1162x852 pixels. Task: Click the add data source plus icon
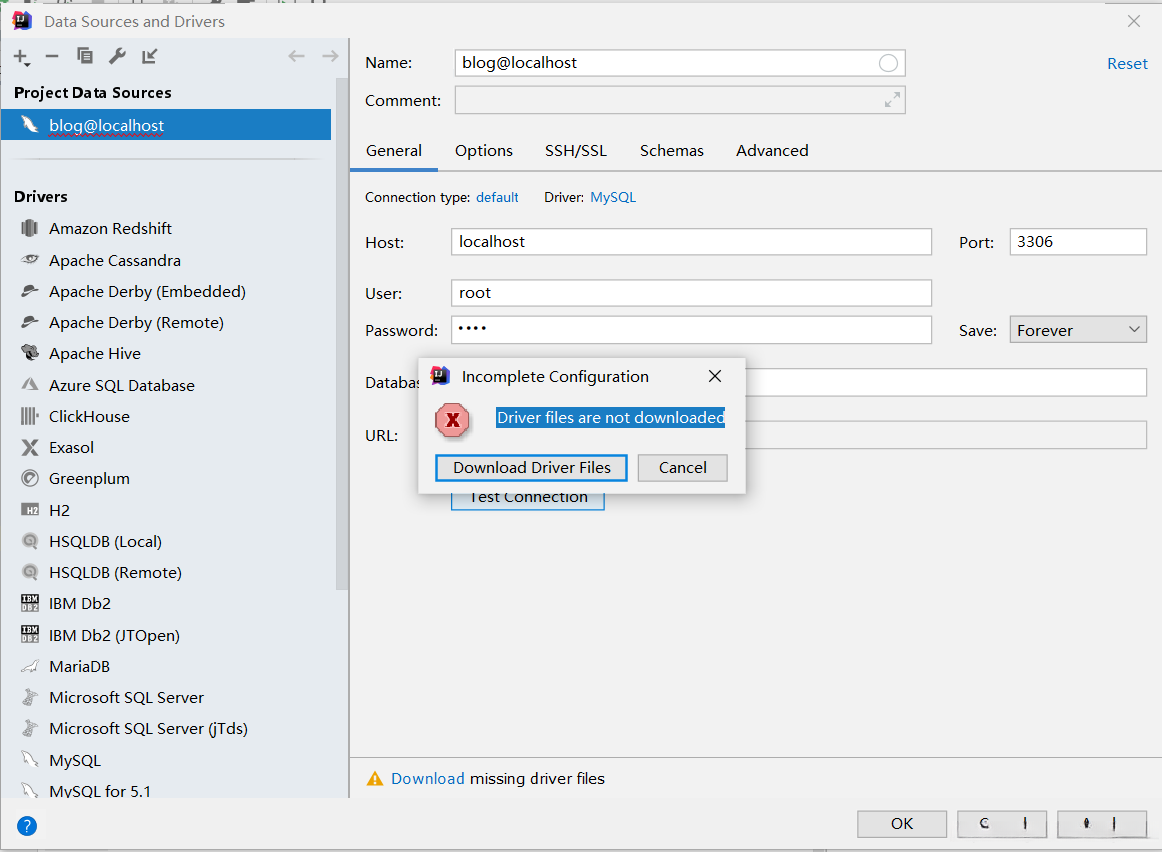click(21, 57)
